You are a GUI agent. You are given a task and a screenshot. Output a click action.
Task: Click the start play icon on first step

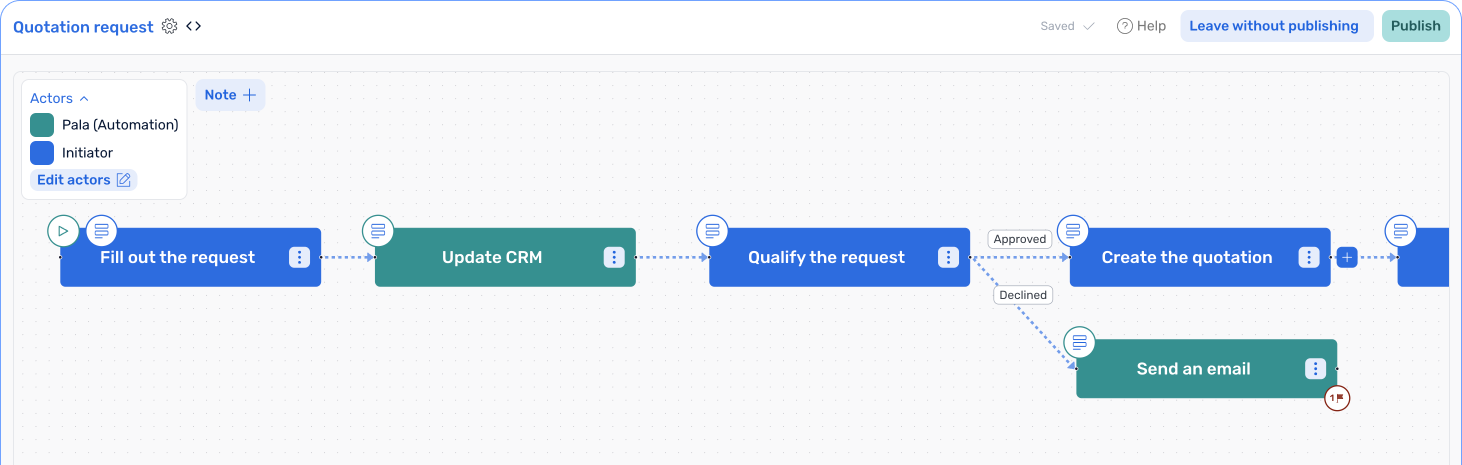tap(63, 231)
